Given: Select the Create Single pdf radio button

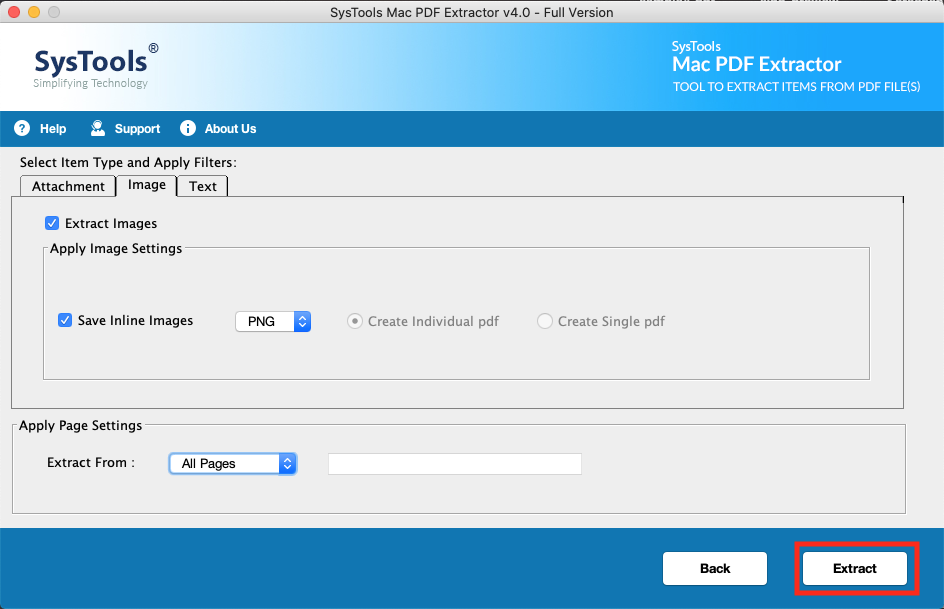Looking at the screenshot, I should tap(545, 321).
